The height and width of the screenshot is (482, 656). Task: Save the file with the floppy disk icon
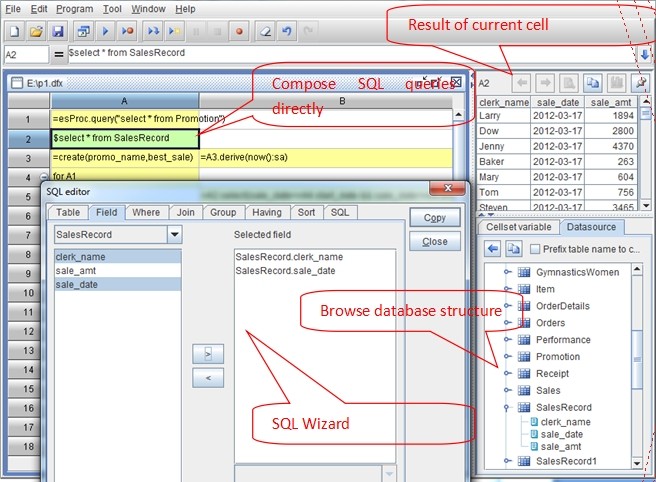click(58, 31)
